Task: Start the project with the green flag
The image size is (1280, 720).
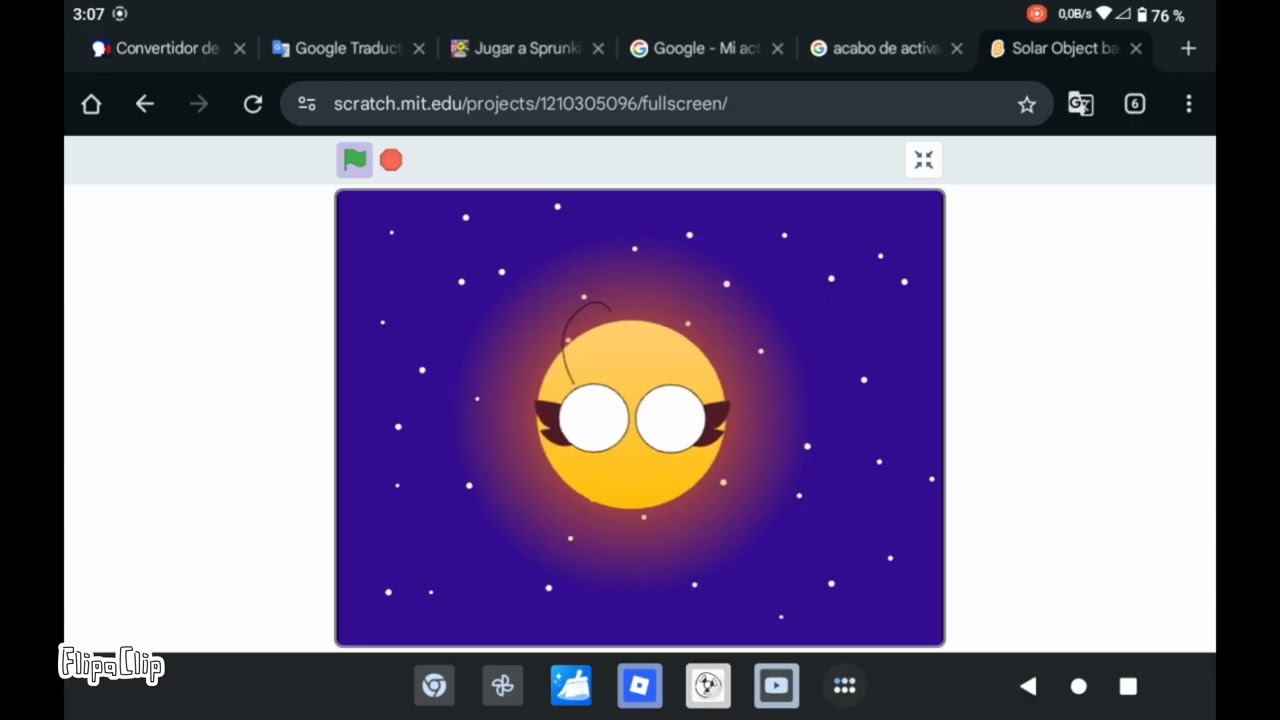Action: click(x=355, y=160)
